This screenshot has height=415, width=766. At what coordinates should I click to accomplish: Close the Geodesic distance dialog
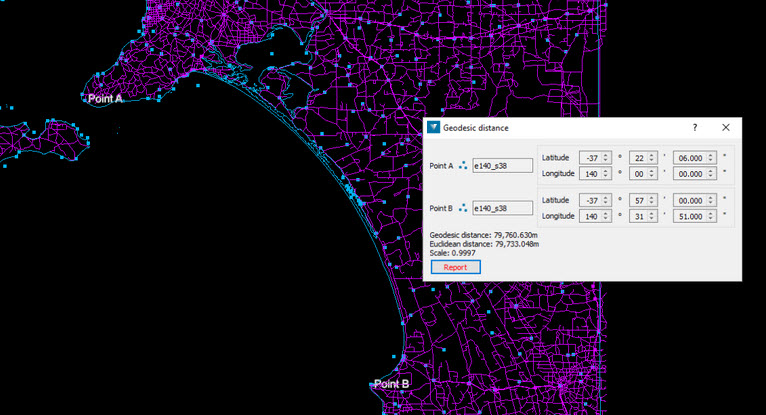pyautogui.click(x=726, y=128)
